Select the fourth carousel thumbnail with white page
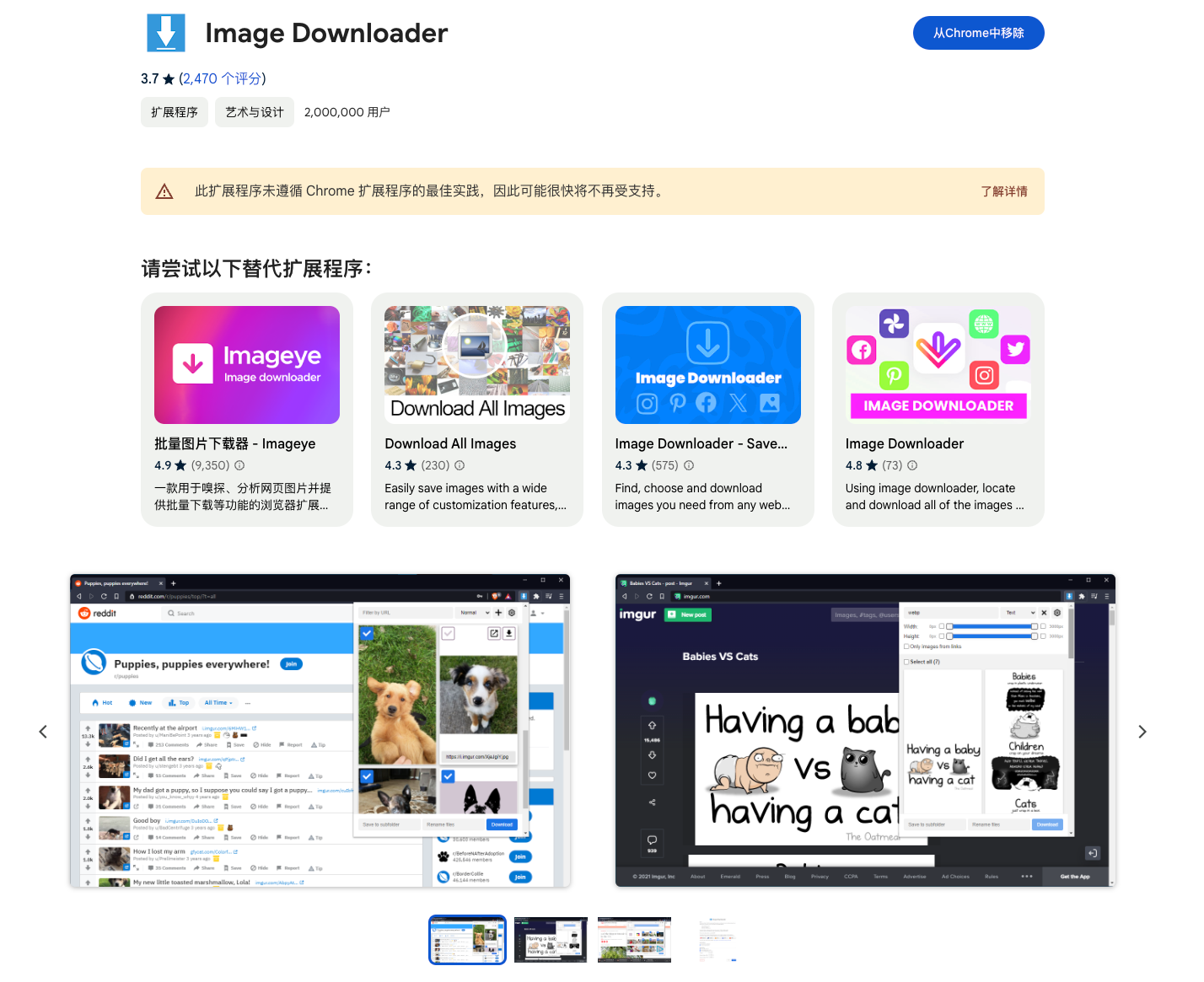Viewport: 1204px width, 982px height. pos(718,940)
